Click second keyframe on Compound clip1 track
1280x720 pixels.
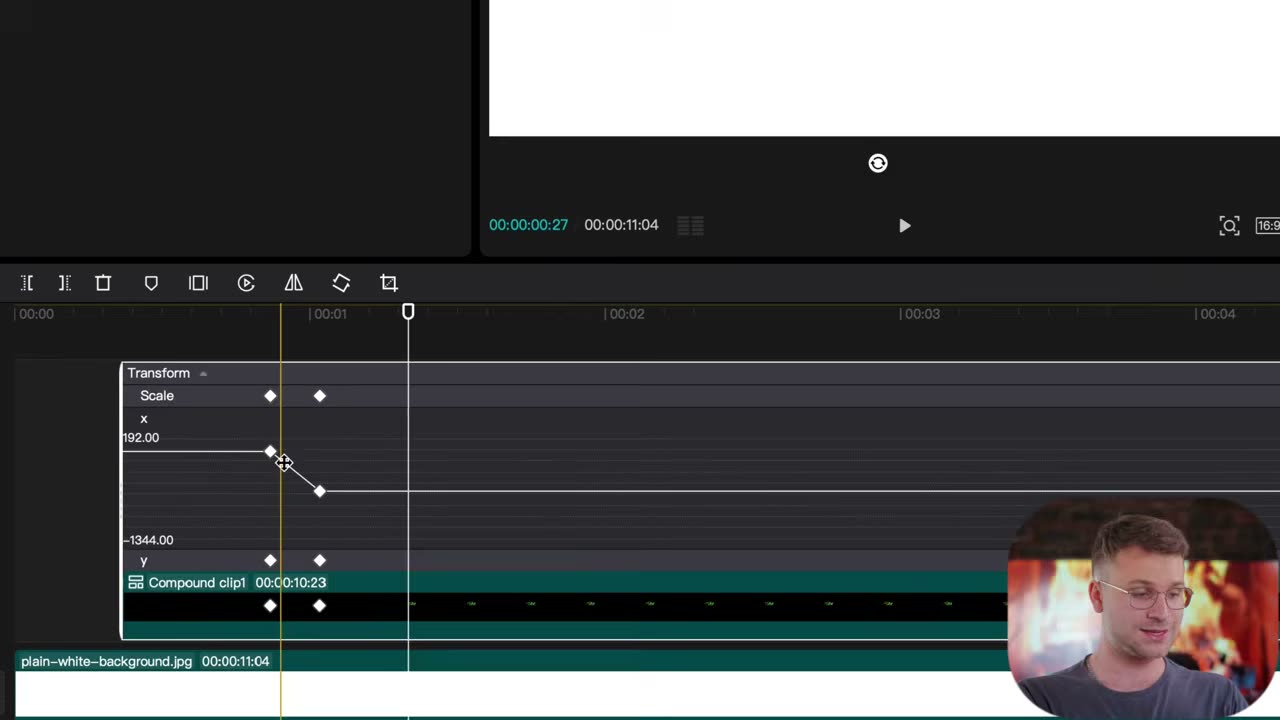320,605
